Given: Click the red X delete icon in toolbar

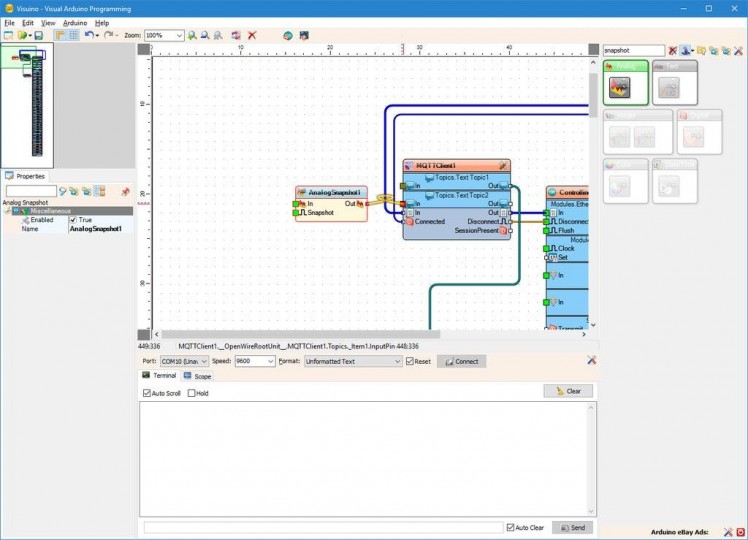Looking at the screenshot, I should 252,35.
